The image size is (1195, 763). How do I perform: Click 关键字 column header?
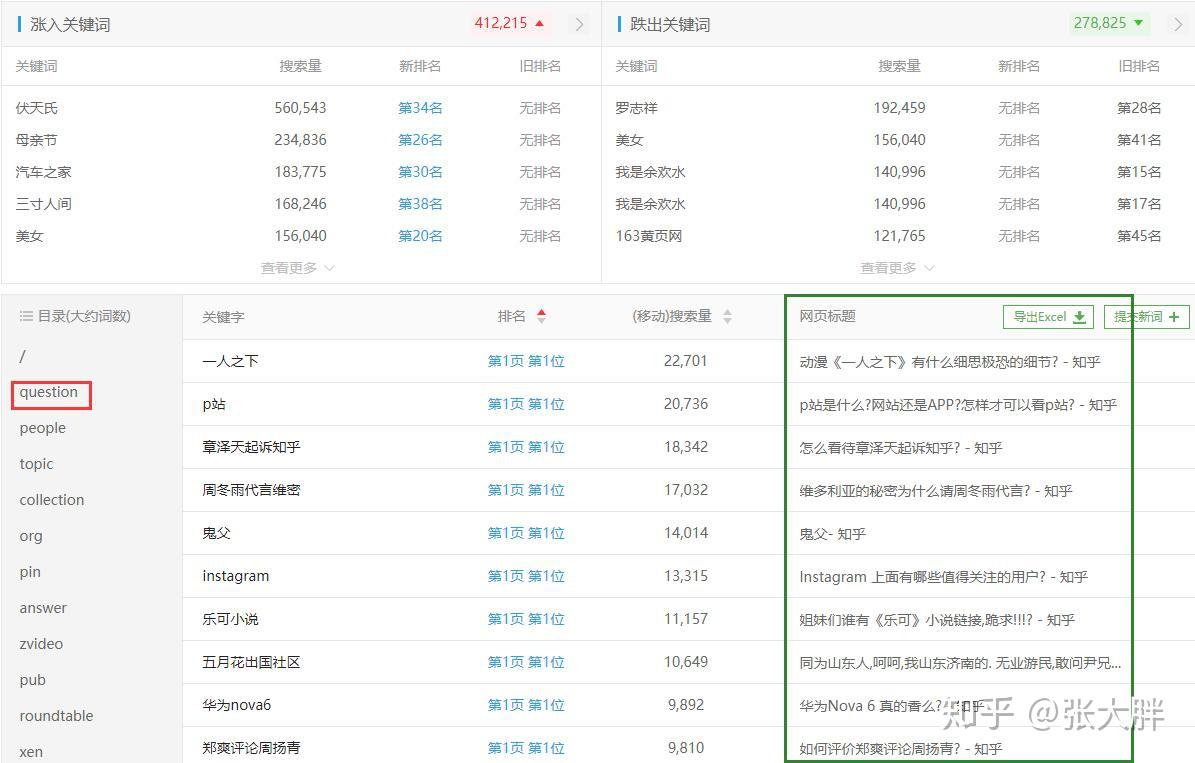coord(223,317)
